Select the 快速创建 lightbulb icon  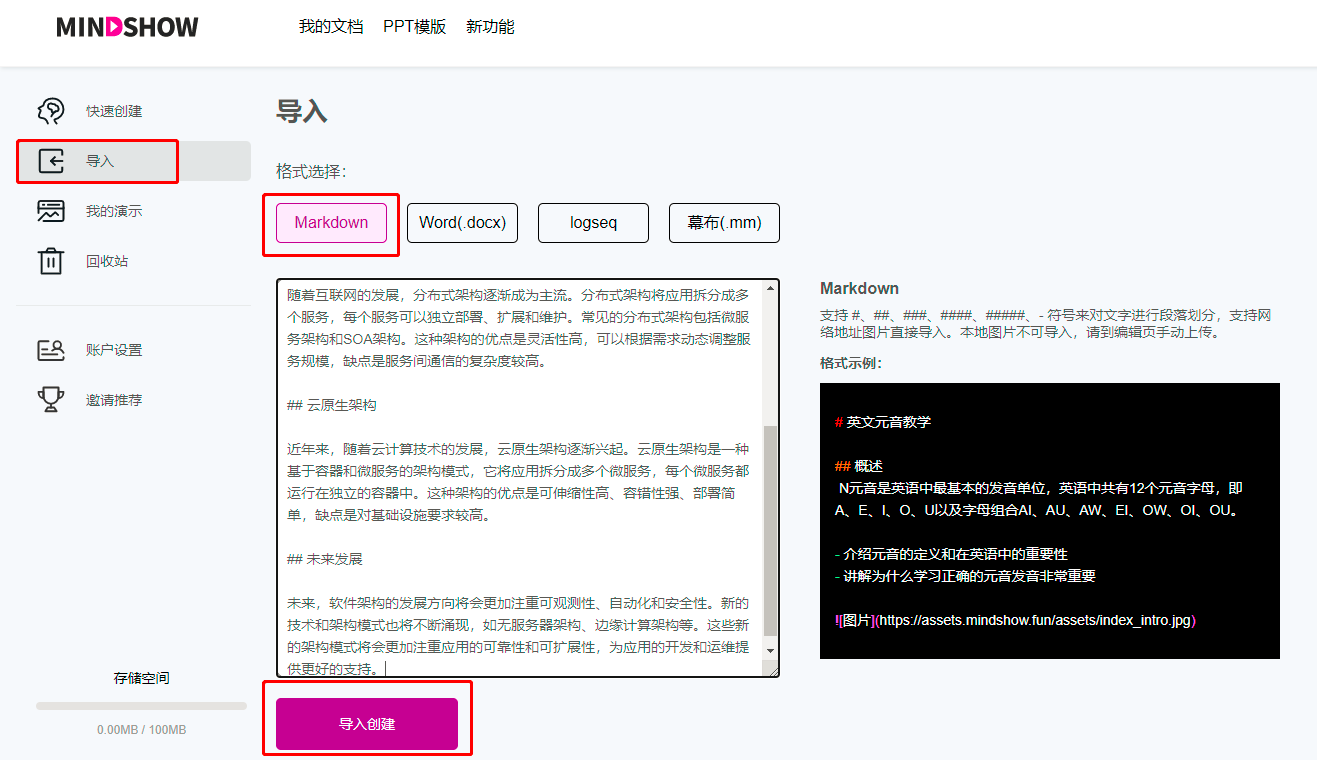51,111
